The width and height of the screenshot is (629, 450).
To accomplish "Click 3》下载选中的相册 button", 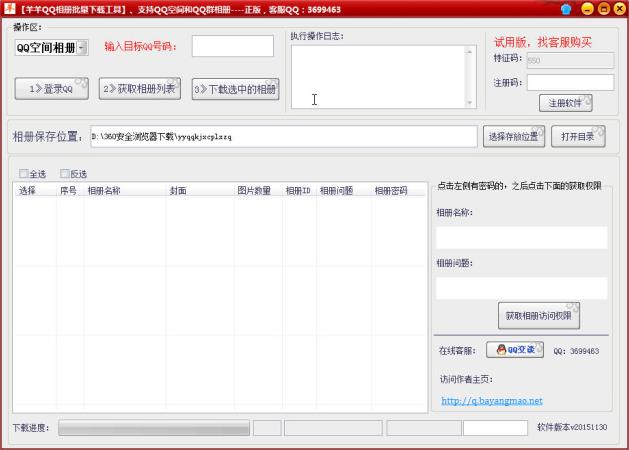I will pyautogui.click(x=235, y=89).
